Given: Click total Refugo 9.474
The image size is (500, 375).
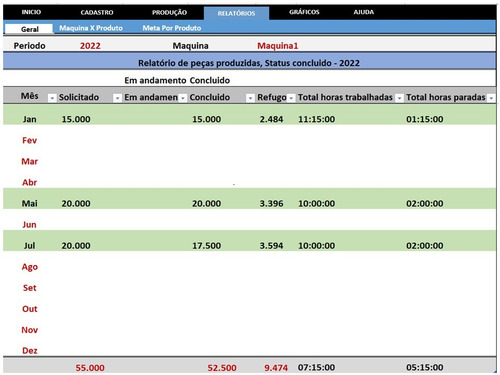Looking at the screenshot, I should click(276, 368).
